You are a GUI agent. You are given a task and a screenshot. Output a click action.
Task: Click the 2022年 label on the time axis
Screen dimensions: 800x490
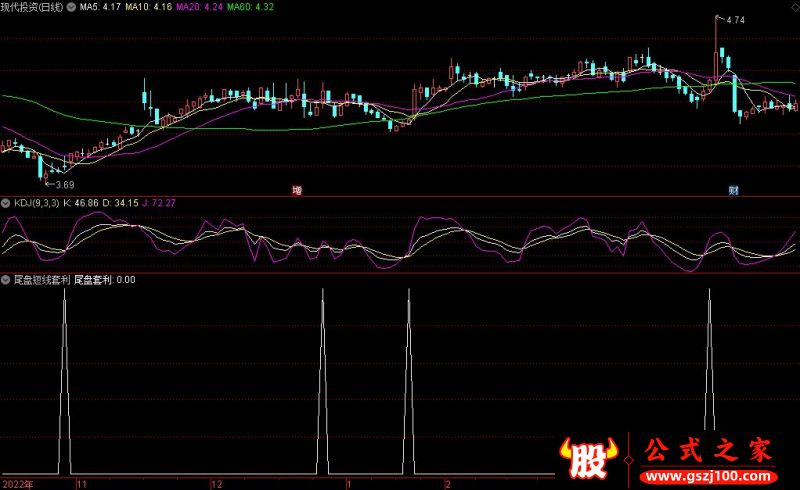pyautogui.click(x=17, y=483)
